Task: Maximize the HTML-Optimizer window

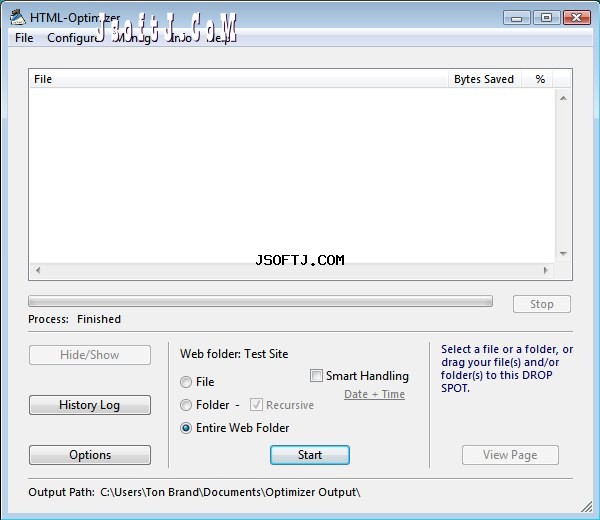Action: click(546, 18)
